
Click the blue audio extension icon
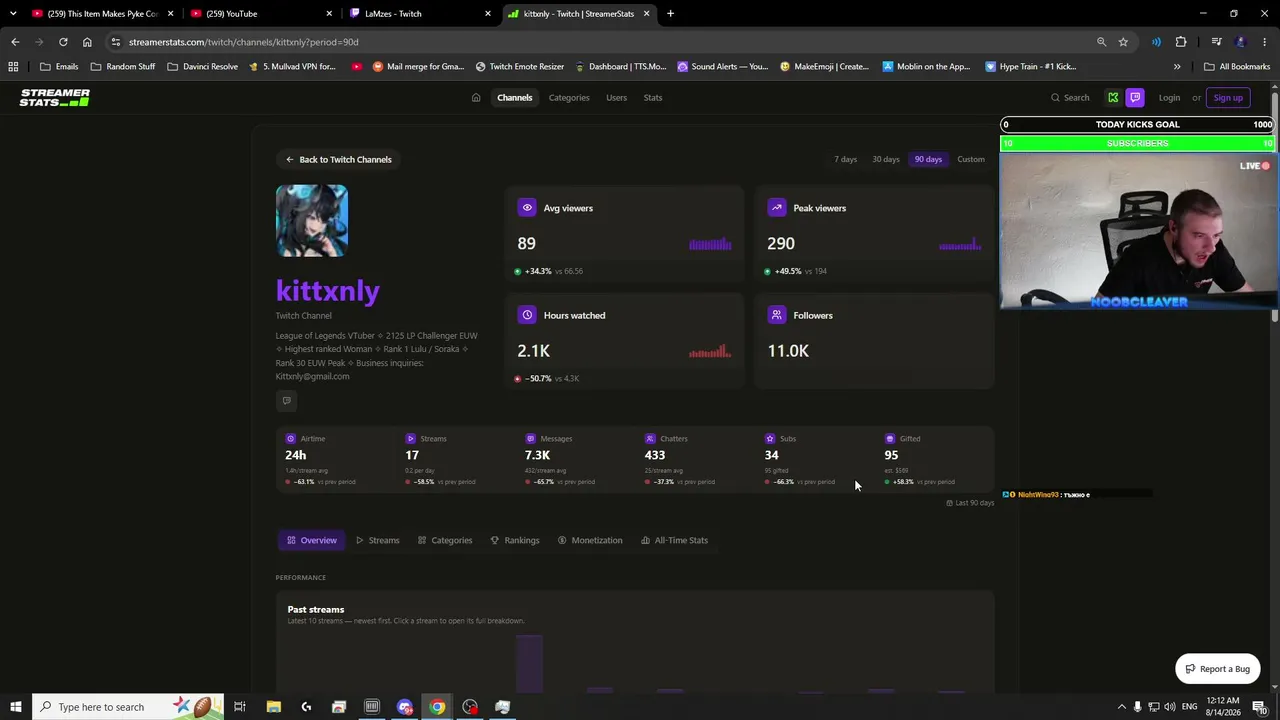coord(1156,42)
